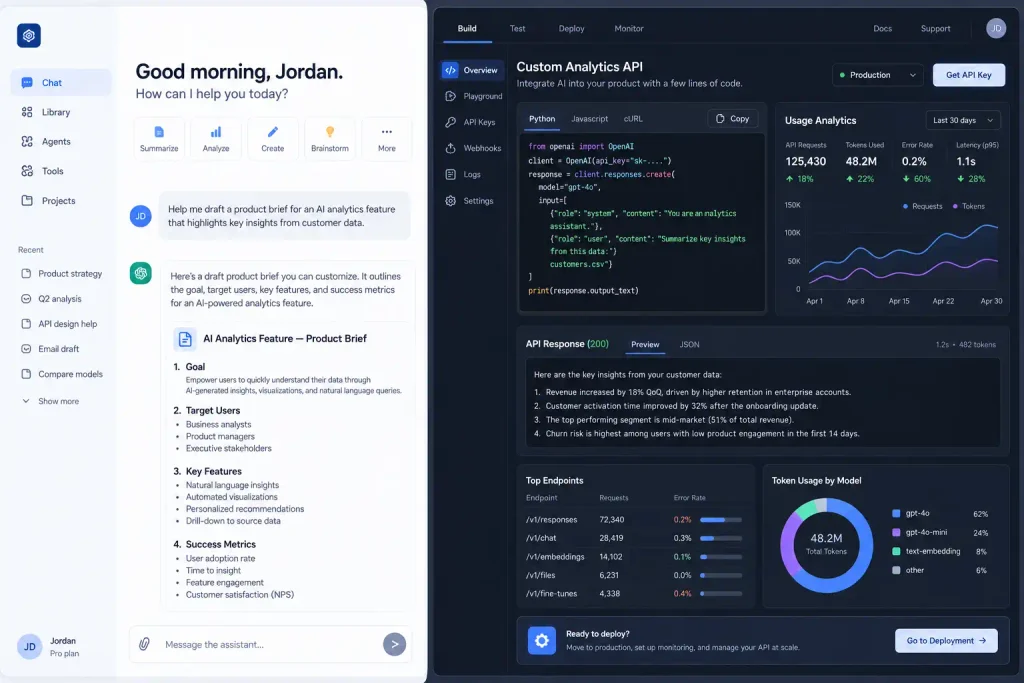The image size is (1024, 683).
Task: Click Jordan Pro plan profile
Action: click(48, 647)
